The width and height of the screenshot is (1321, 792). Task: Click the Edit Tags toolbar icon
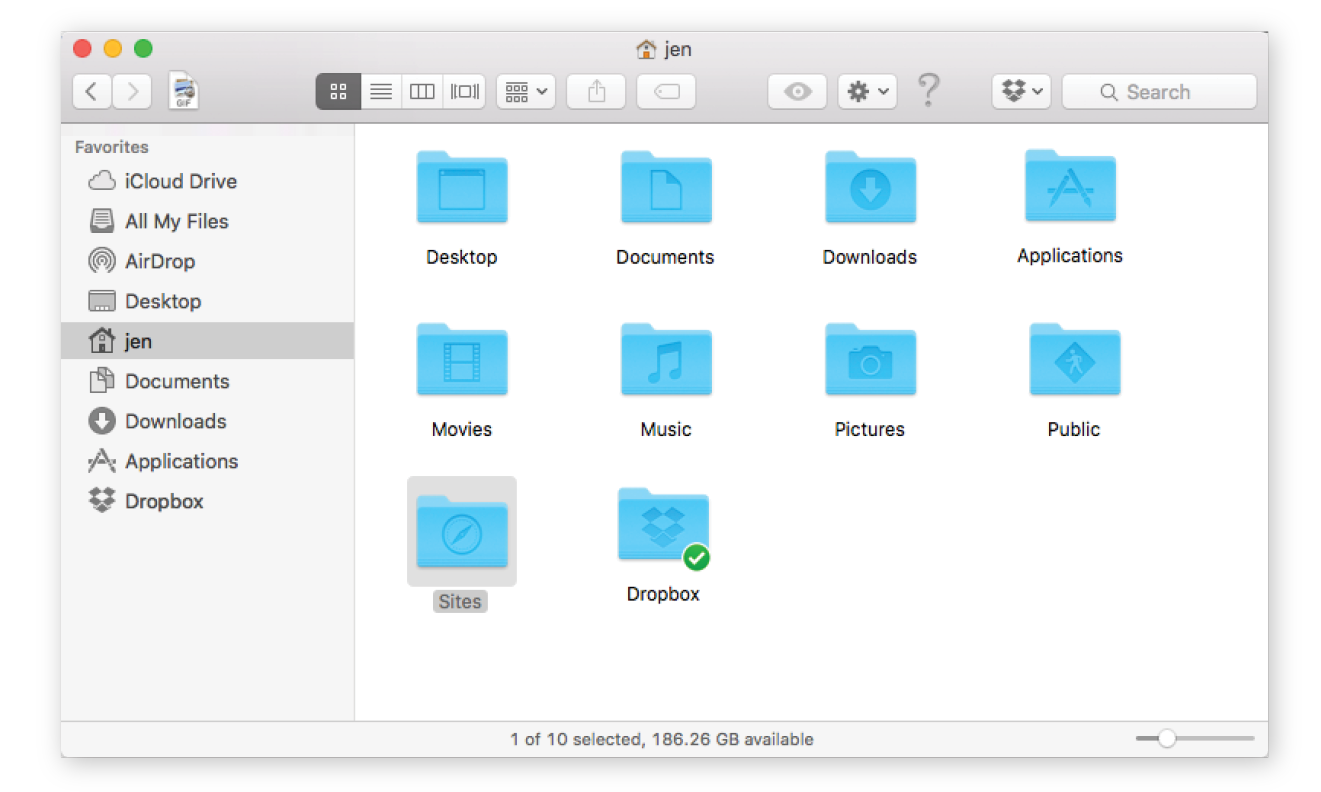[666, 92]
